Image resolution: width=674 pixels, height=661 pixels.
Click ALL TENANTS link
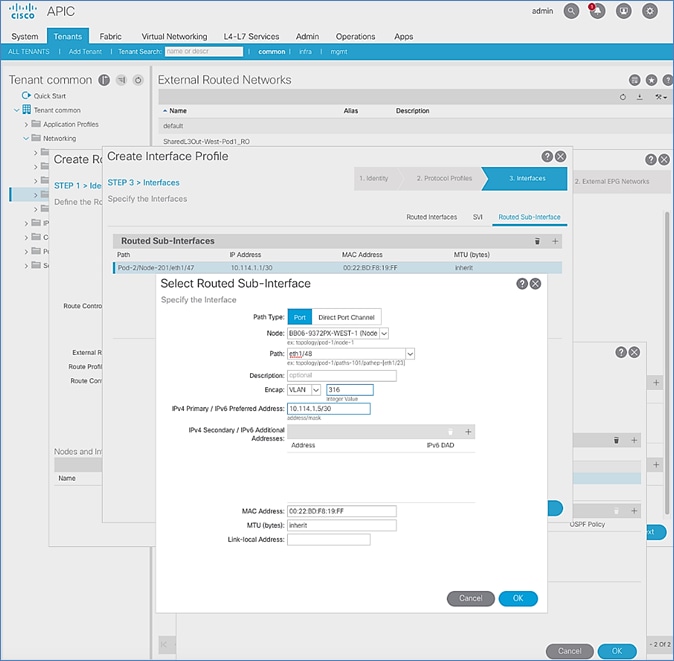29,52
